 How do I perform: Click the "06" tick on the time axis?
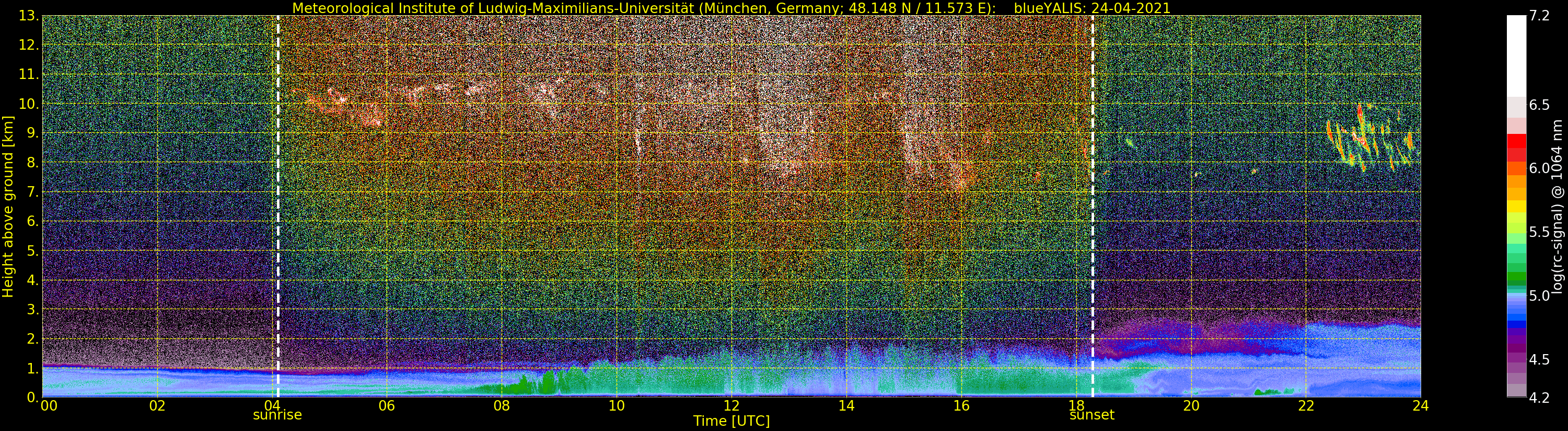click(x=387, y=406)
